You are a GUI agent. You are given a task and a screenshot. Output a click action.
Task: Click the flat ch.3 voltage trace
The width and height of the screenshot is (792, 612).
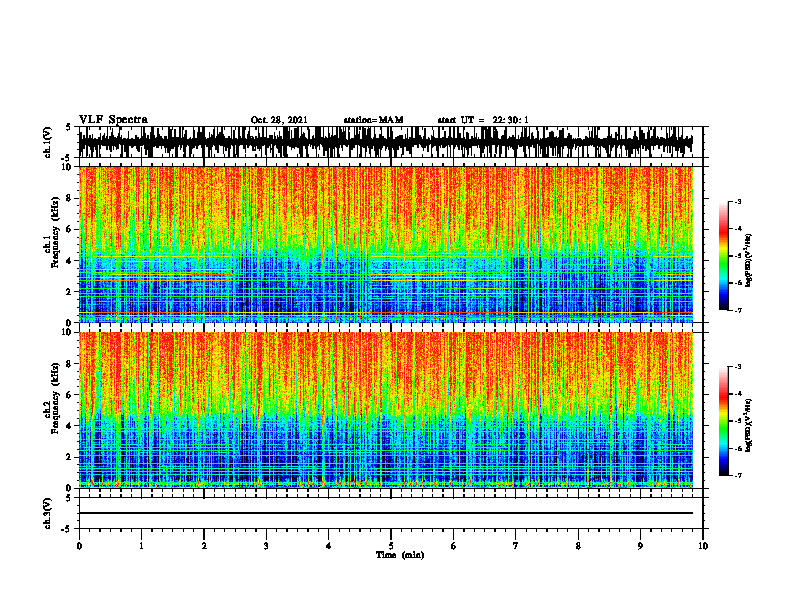tap(386, 513)
